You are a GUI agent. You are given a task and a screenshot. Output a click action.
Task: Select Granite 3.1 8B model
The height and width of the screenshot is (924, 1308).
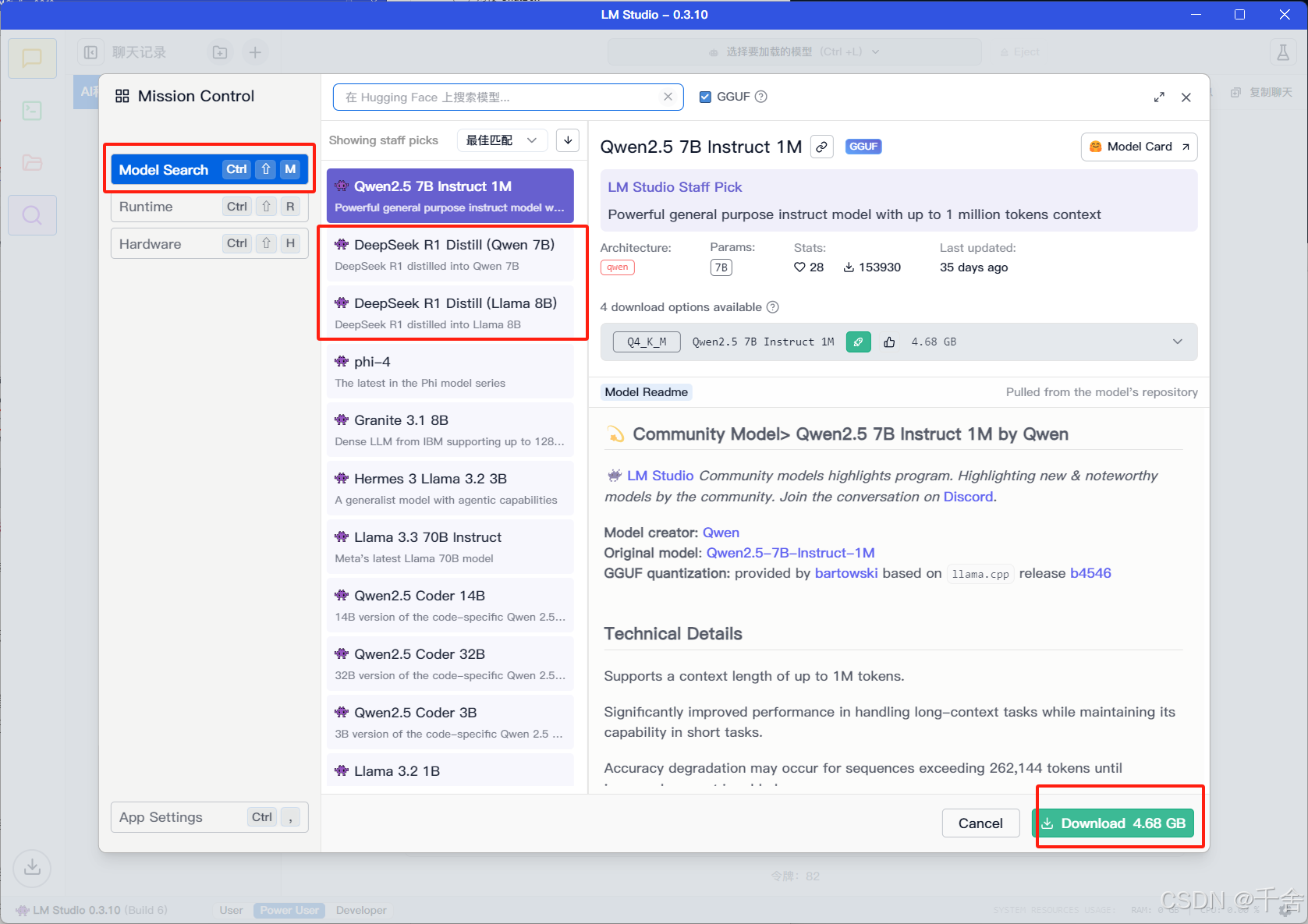pyautogui.click(x=450, y=430)
